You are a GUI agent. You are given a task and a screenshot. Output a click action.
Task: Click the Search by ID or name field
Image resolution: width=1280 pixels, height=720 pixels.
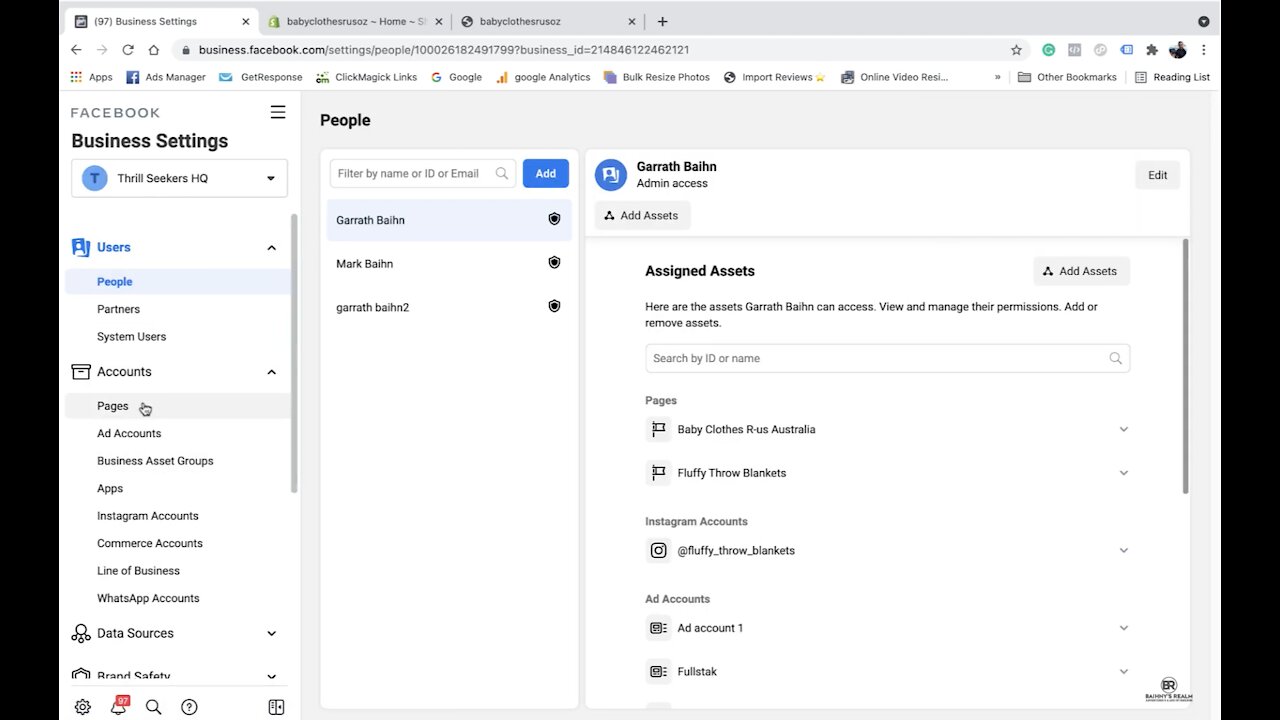[887, 358]
